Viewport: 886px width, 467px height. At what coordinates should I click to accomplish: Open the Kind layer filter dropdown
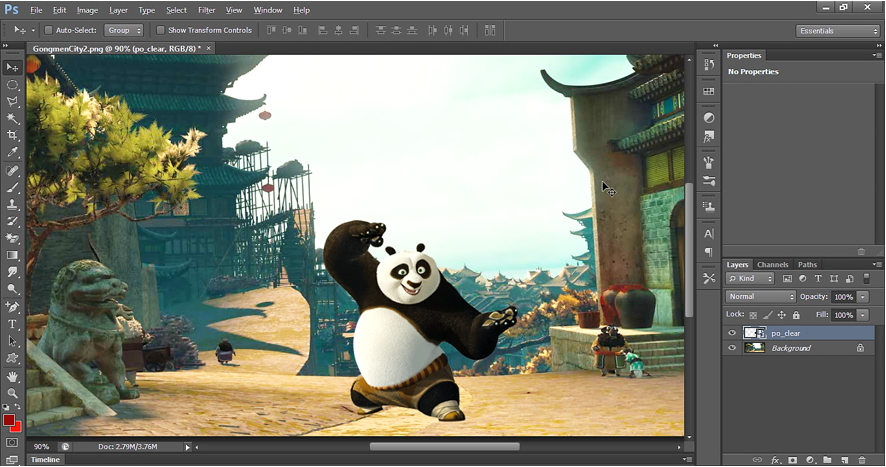(x=750, y=278)
